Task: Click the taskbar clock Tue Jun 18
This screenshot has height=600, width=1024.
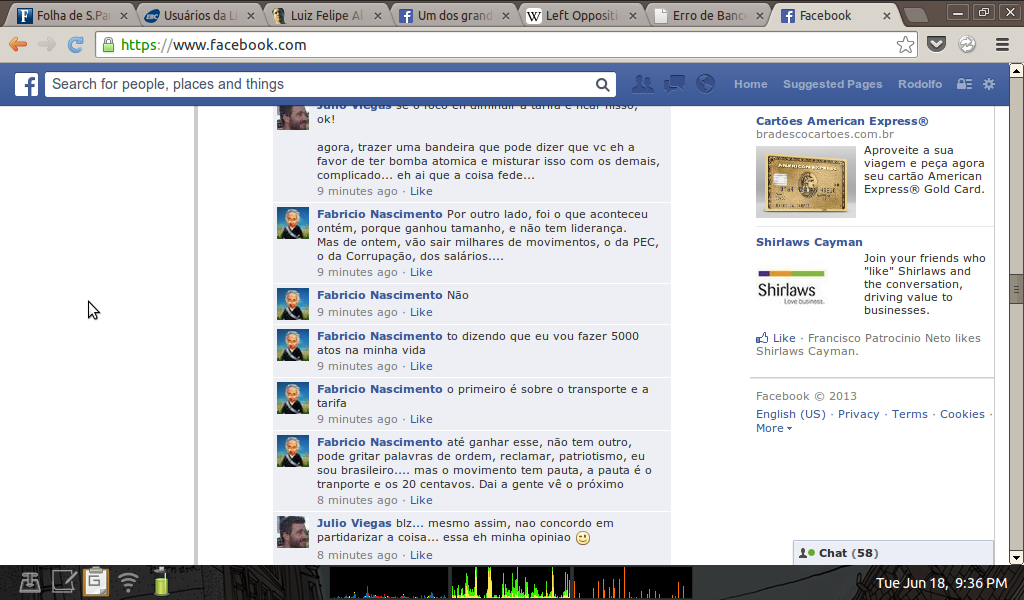Action: pyautogui.click(x=941, y=582)
